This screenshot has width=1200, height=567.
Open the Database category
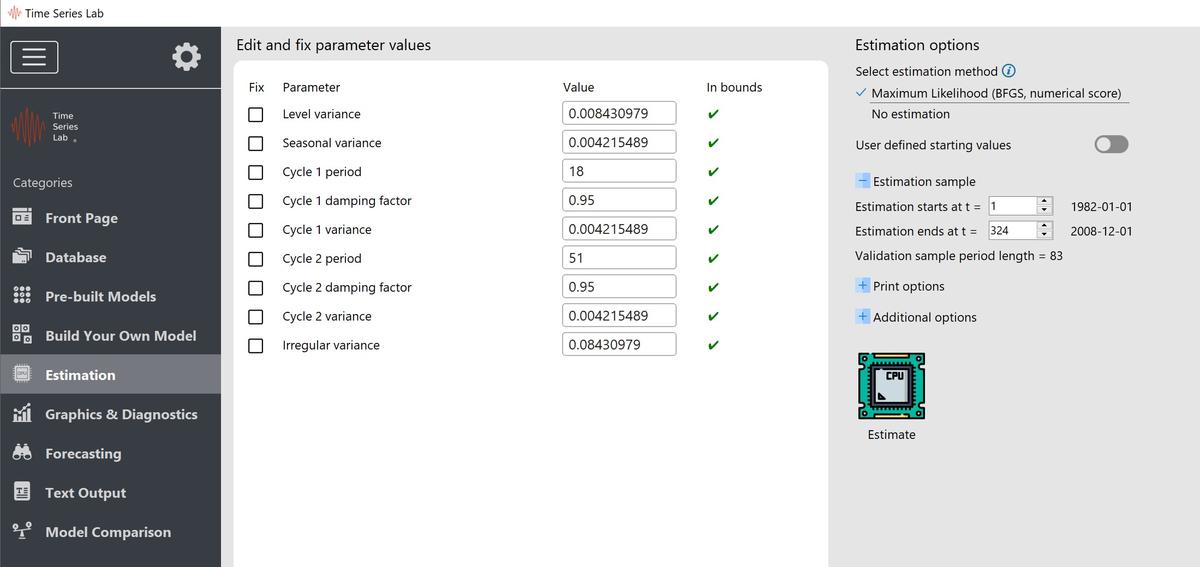75,257
